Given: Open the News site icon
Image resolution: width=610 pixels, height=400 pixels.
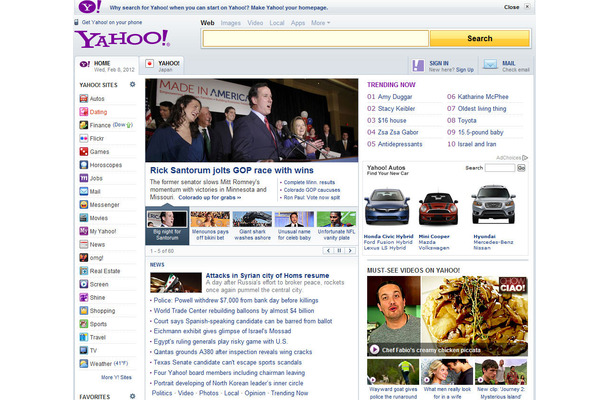Looking at the screenshot, I should [84, 244].
